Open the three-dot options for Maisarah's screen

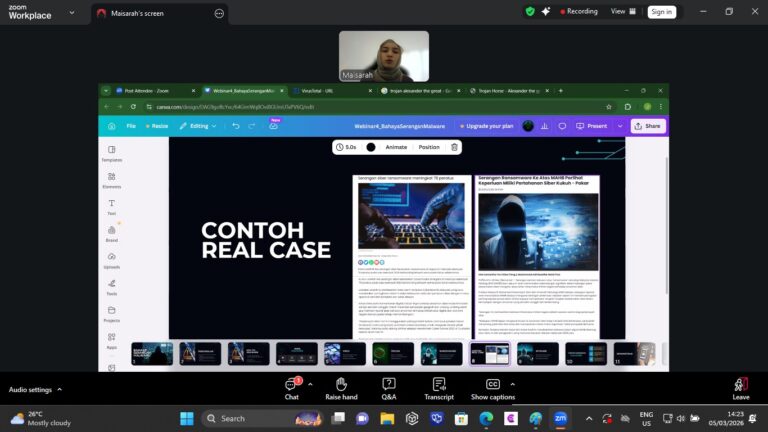219,13
